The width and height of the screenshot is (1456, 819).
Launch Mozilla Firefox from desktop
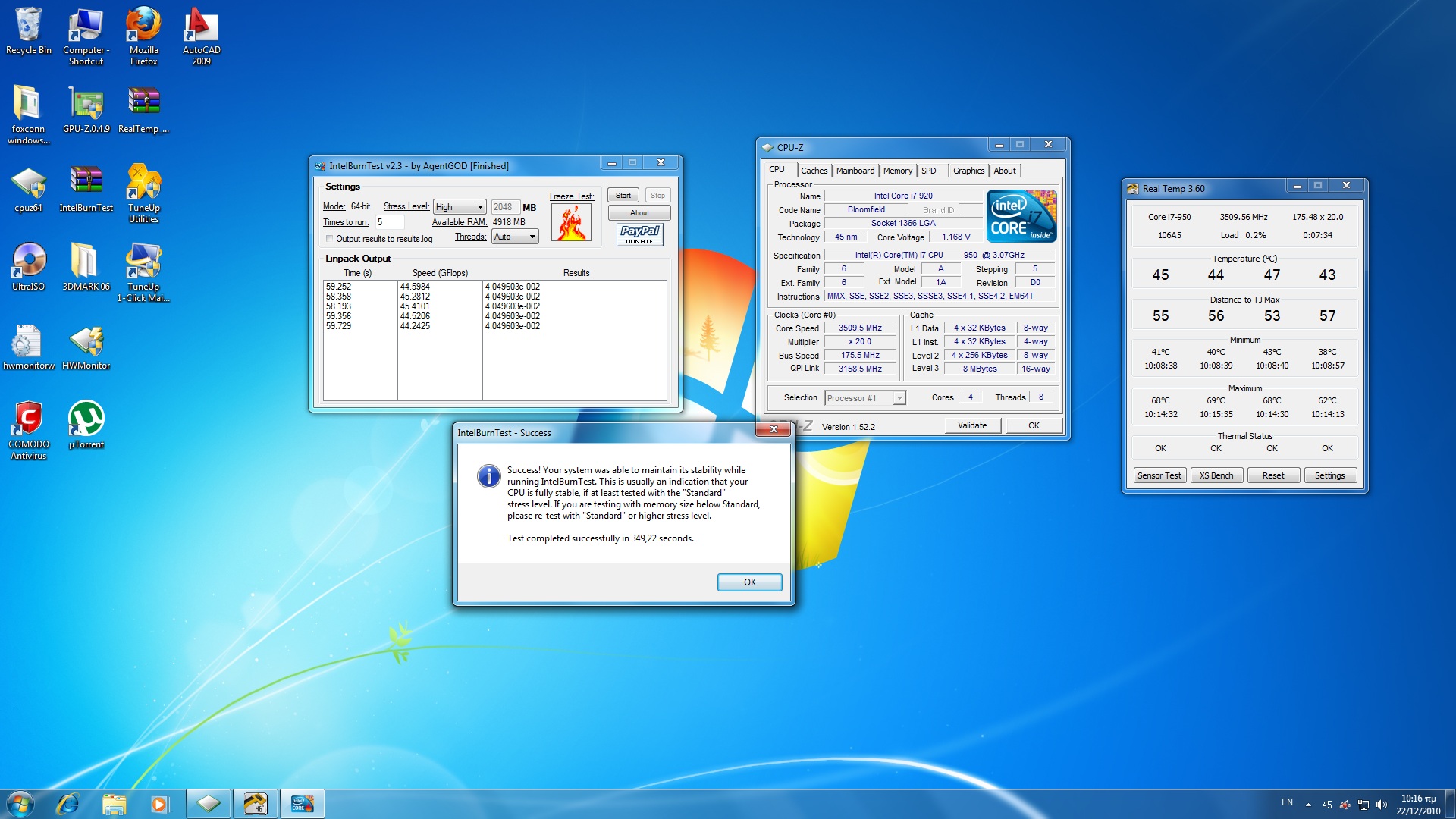143,36
